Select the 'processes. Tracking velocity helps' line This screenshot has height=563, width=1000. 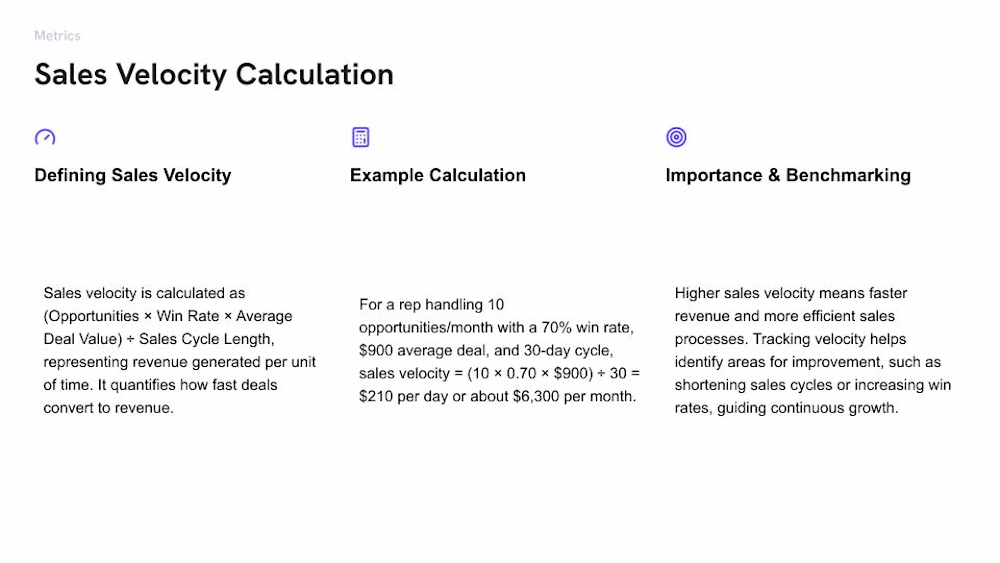[x=790, y=339]
